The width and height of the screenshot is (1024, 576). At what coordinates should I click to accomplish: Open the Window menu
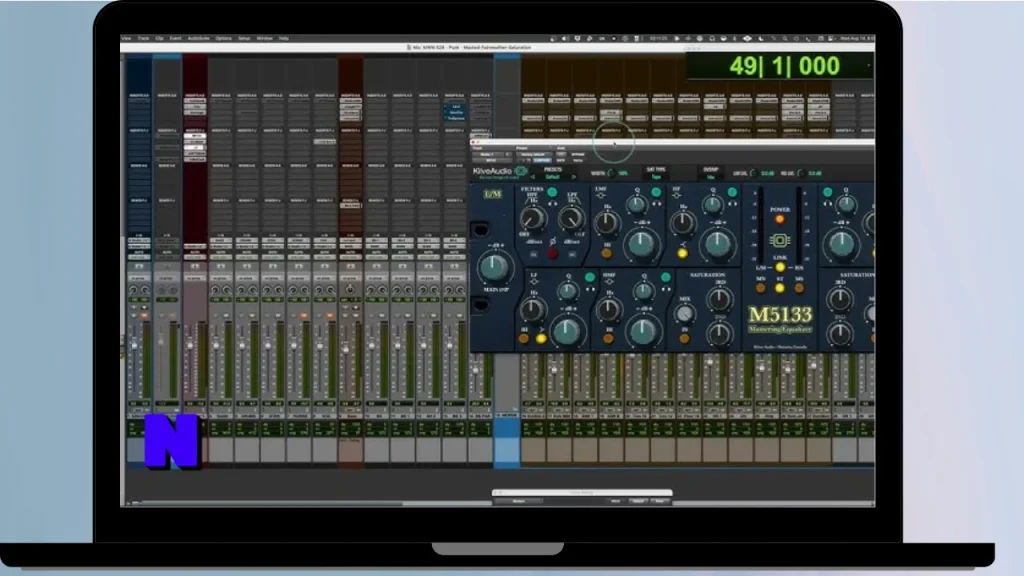click(x=264, y=39)
